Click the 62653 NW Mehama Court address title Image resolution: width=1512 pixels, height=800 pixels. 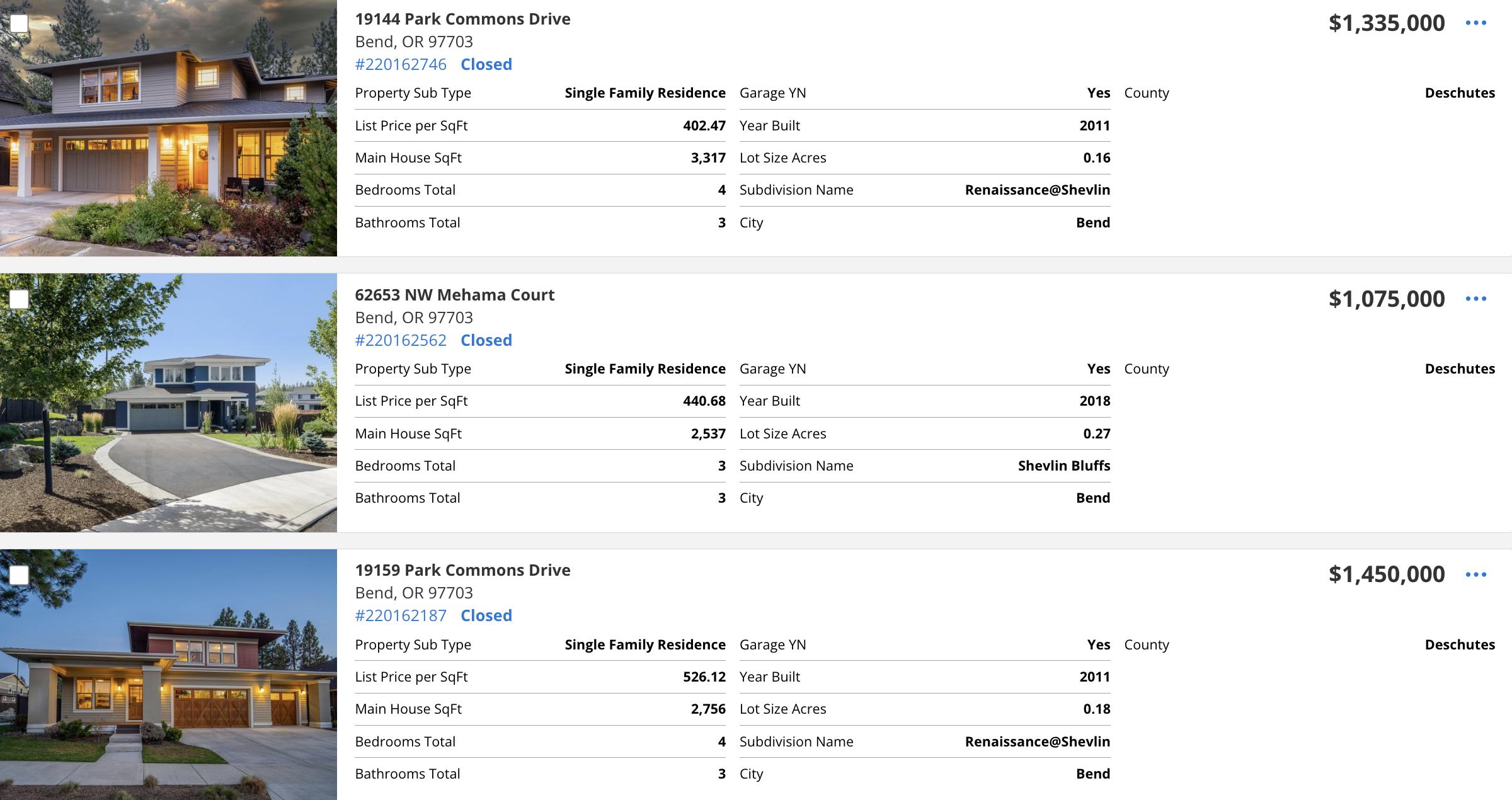(454, 295)
